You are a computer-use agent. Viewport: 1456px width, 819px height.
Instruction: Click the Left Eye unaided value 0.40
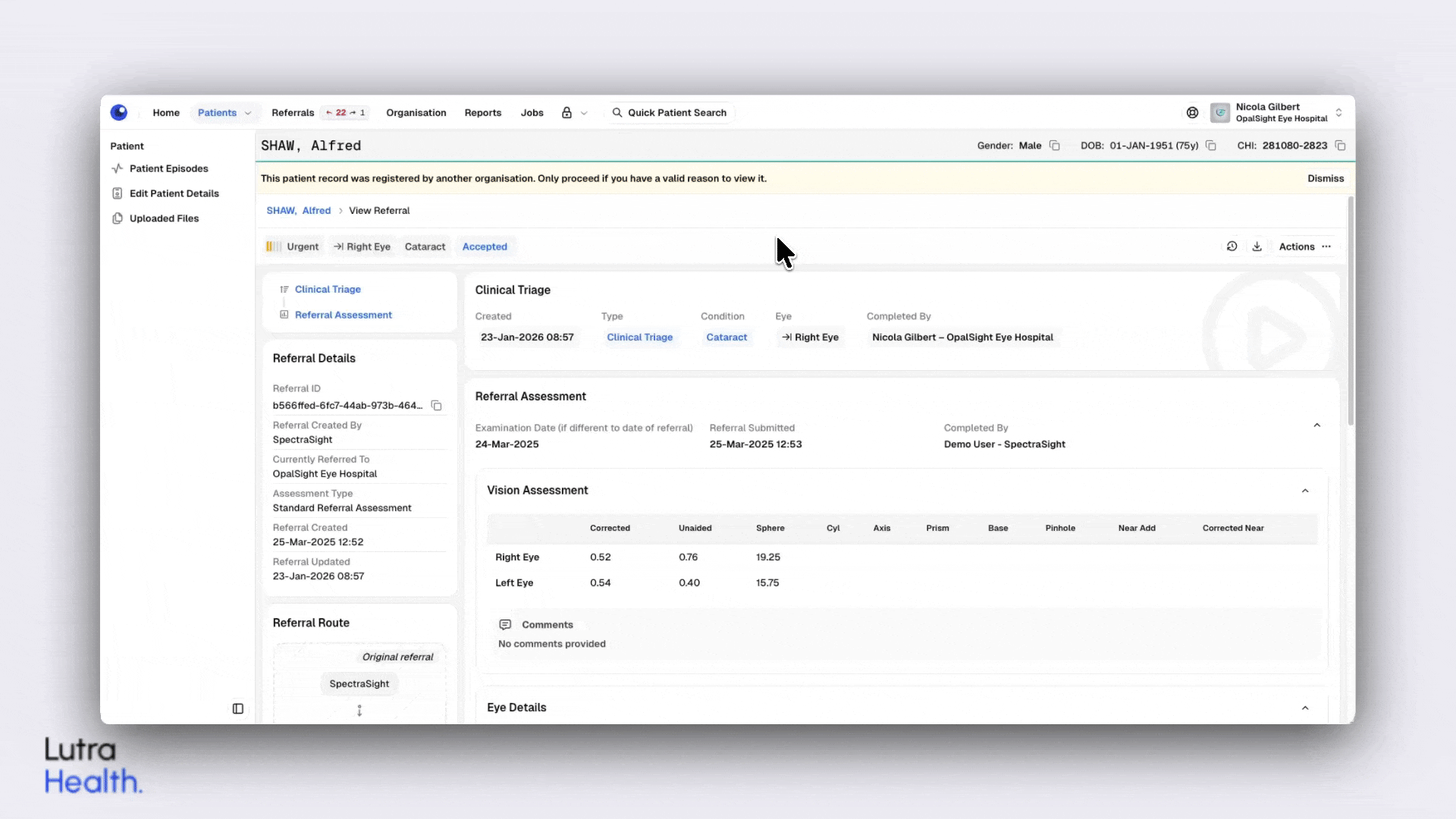click(x=689, y=583)
